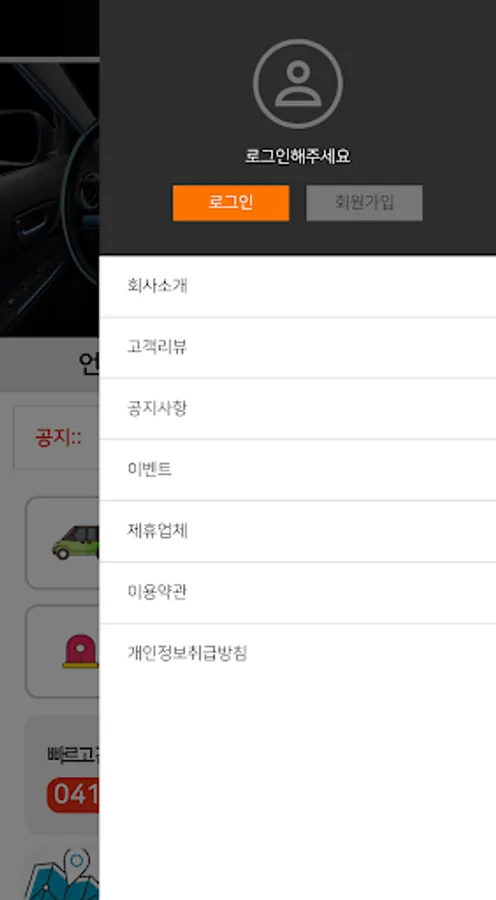Click the 로그인해주세요 prompt text
The width and height of the screenshot is (496, 900).
[x=298, y=156]
